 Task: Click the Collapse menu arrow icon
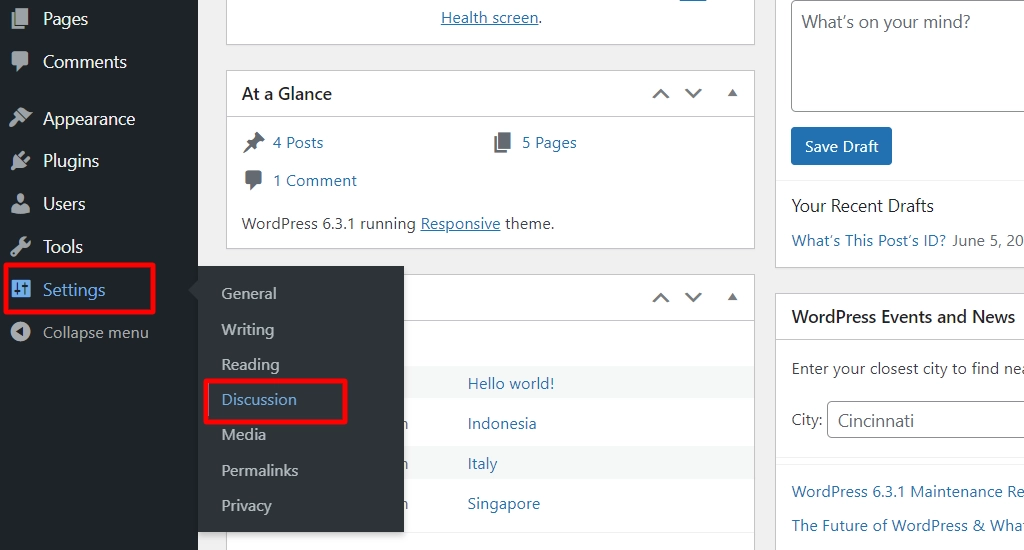pyautogui.click(x=20, y=332)
